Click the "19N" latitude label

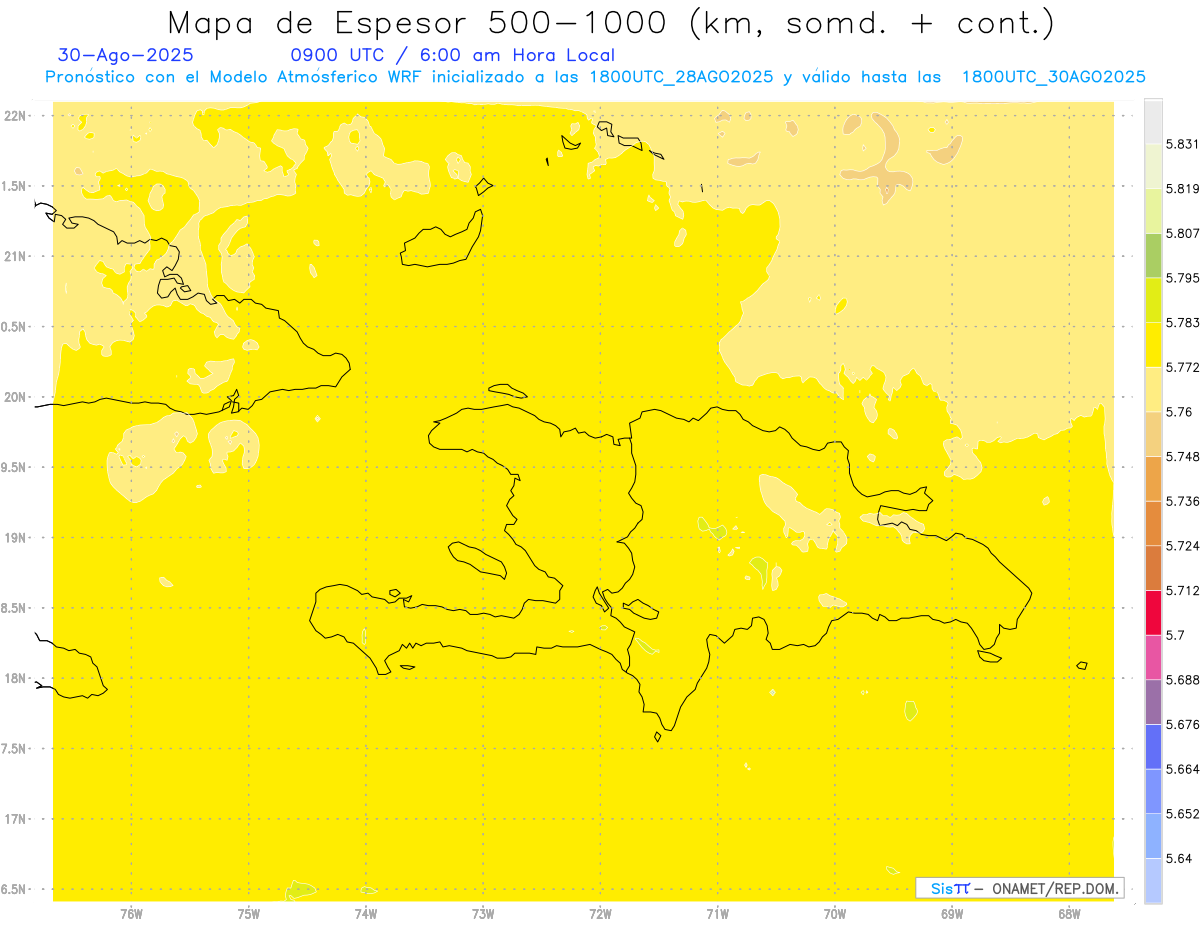[14, 538]
